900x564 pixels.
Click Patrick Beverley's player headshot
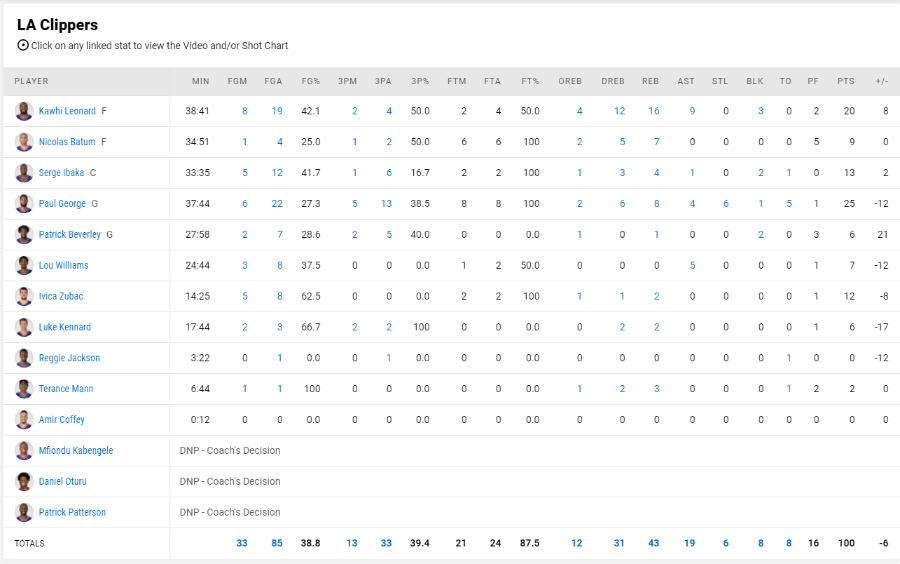pyautogui.click(x=24, y=235)
